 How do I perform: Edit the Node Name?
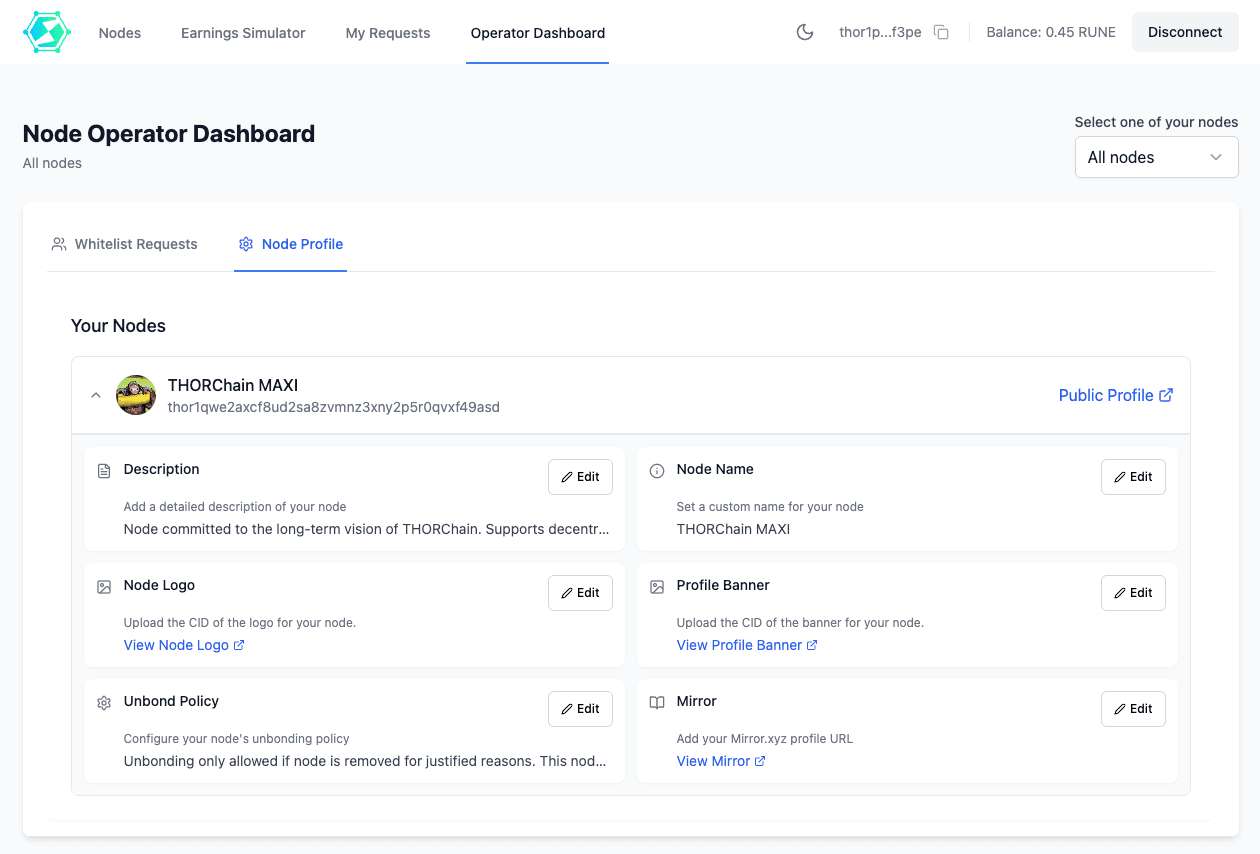(1133, 477)
